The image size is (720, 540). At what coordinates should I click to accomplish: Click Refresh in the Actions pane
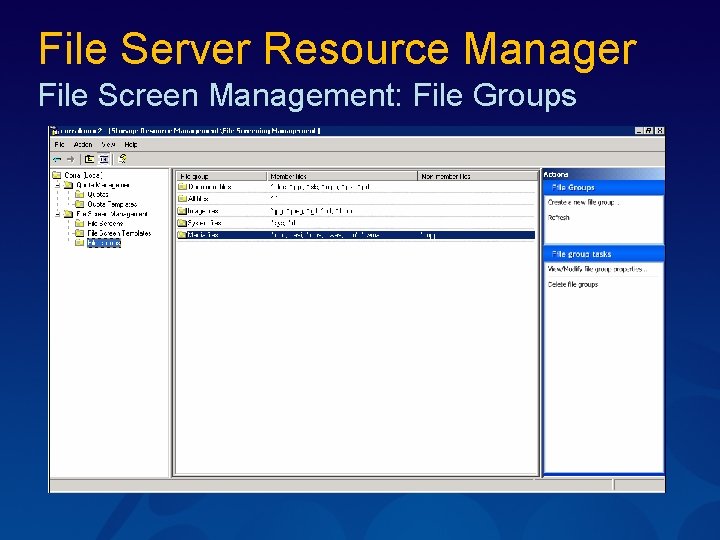coord(558,218)
